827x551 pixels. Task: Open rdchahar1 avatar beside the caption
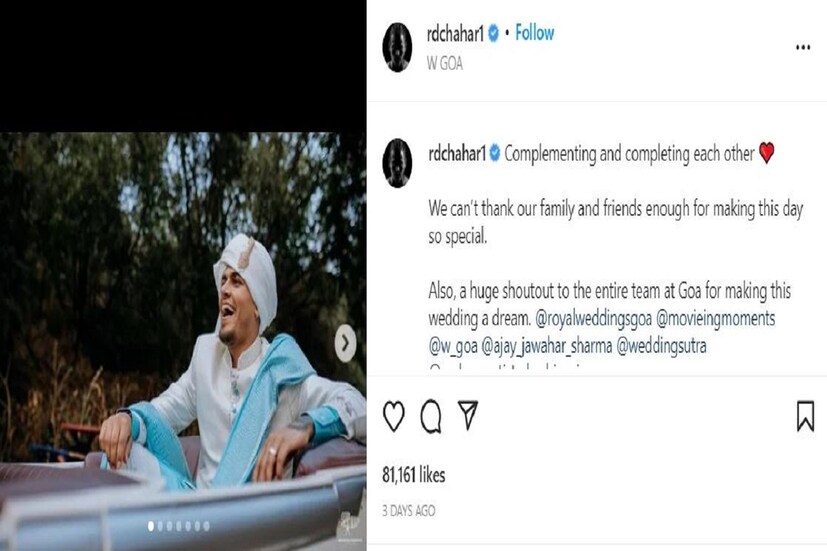397,163
